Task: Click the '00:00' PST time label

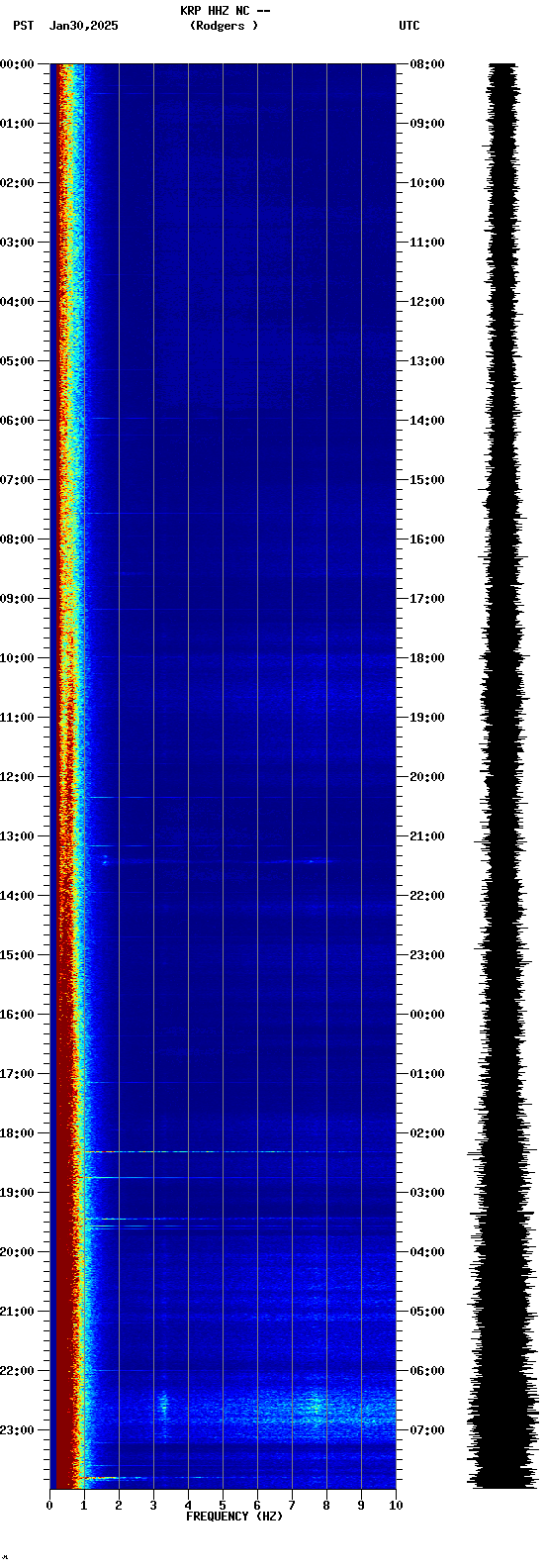Action: [x=17, y=64]
